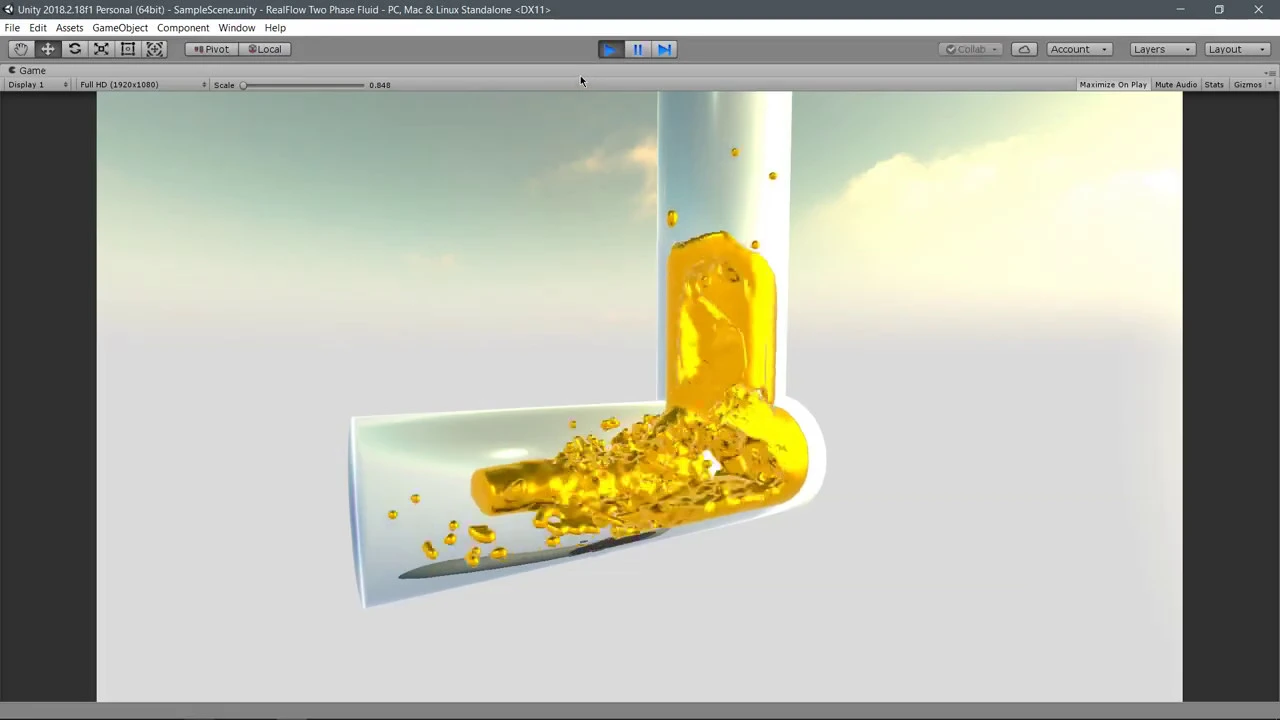Stop play mode with Play button
Viewport: 1280px width, 720px height.
(x=610, y=49)
